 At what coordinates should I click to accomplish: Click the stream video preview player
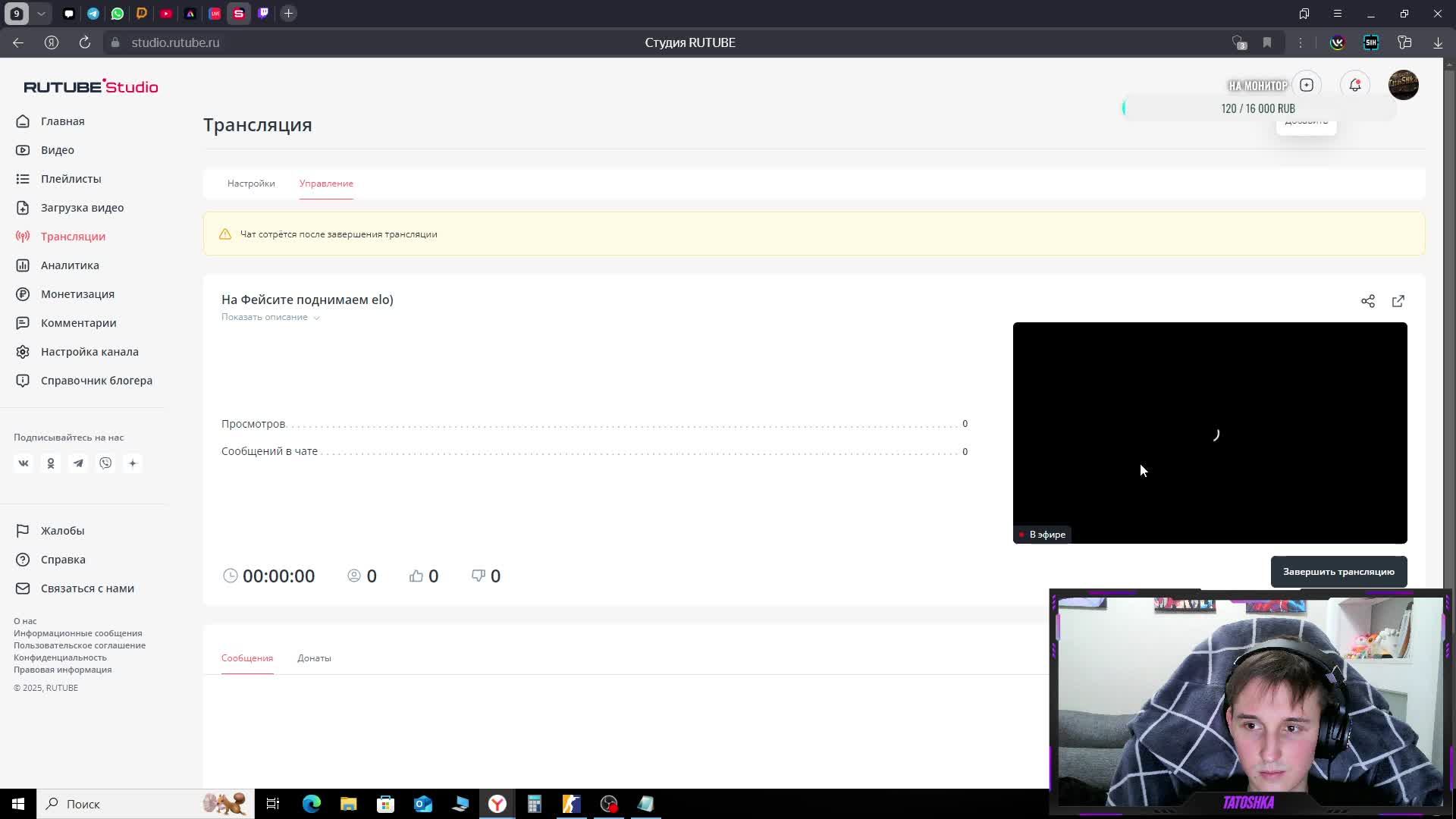[1210, 432]
